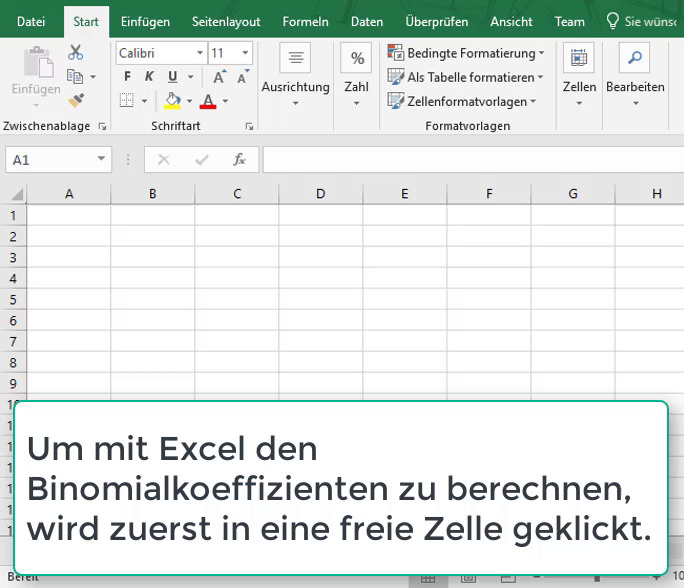Select column header B
This screenshot has width=684, height=588.
153,194
